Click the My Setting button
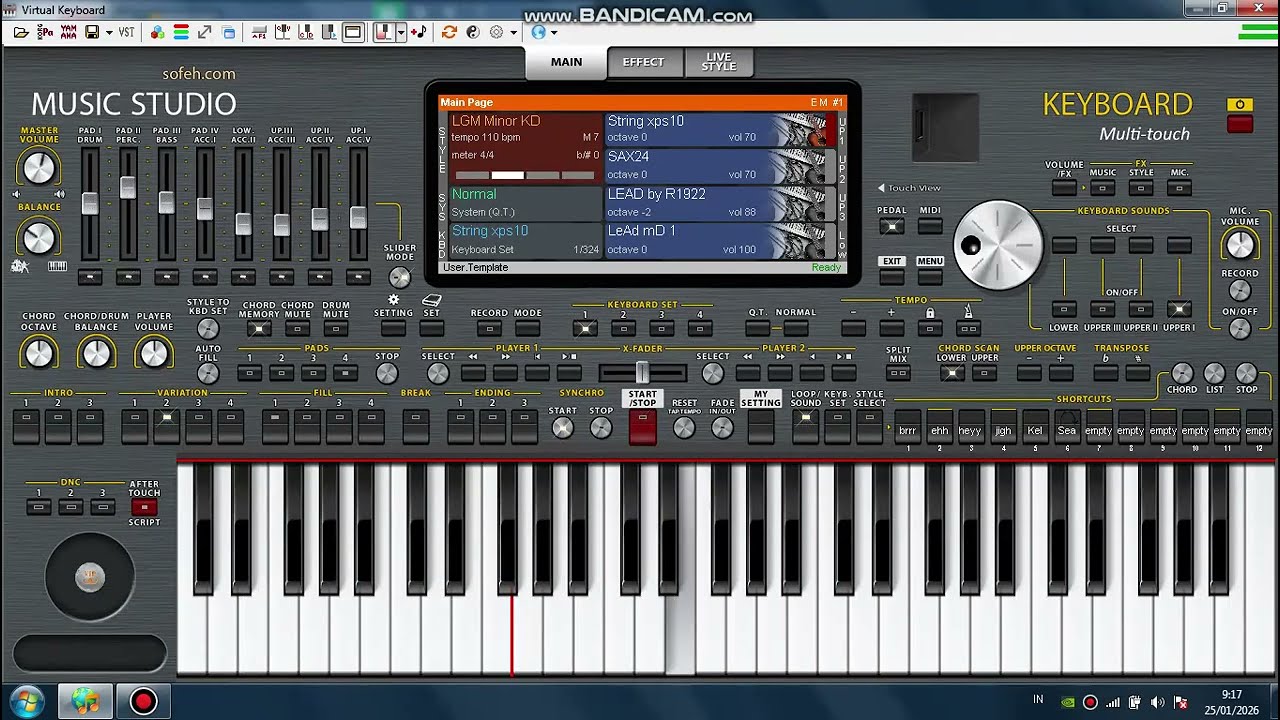Image resolution: width=1280 pixels, height=720 pixels. (760, 428)
